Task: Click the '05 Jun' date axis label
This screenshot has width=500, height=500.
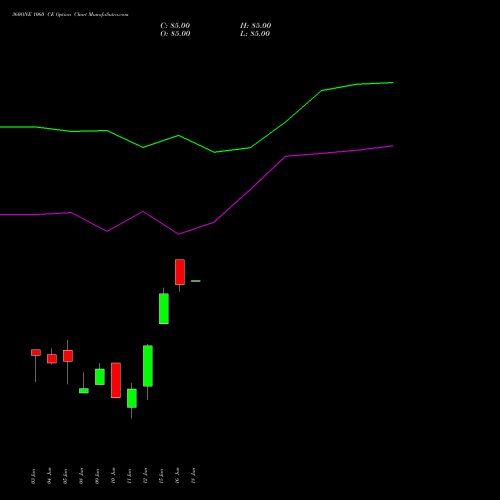Action: 65,476
